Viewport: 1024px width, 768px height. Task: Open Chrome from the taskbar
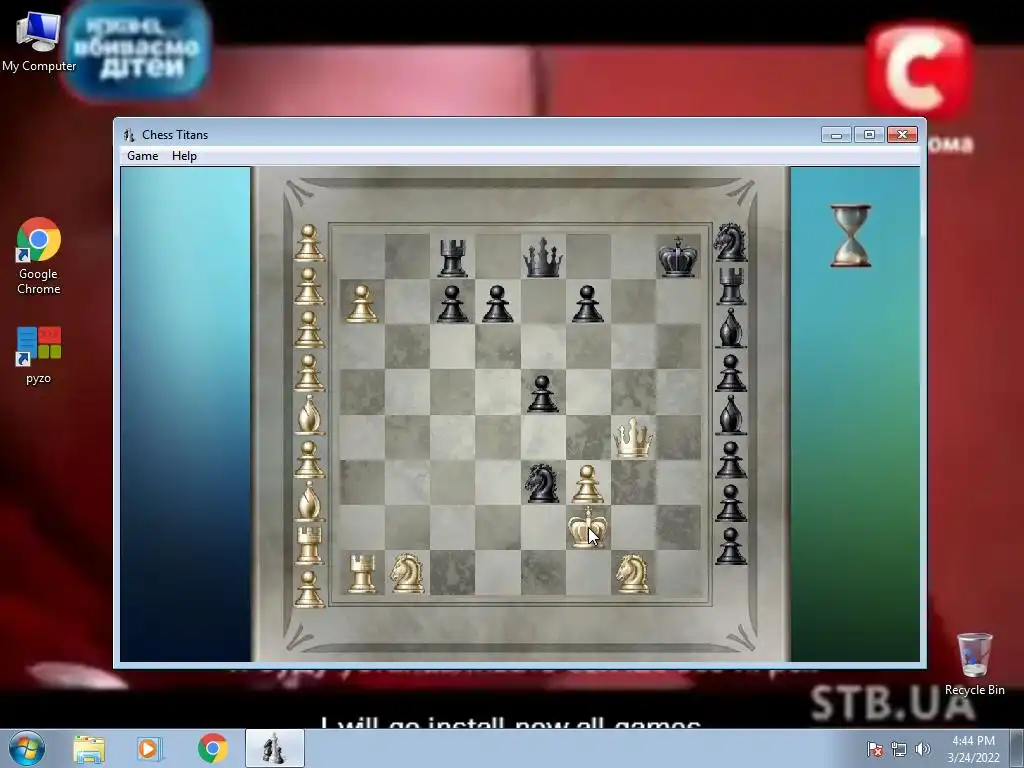212,748
